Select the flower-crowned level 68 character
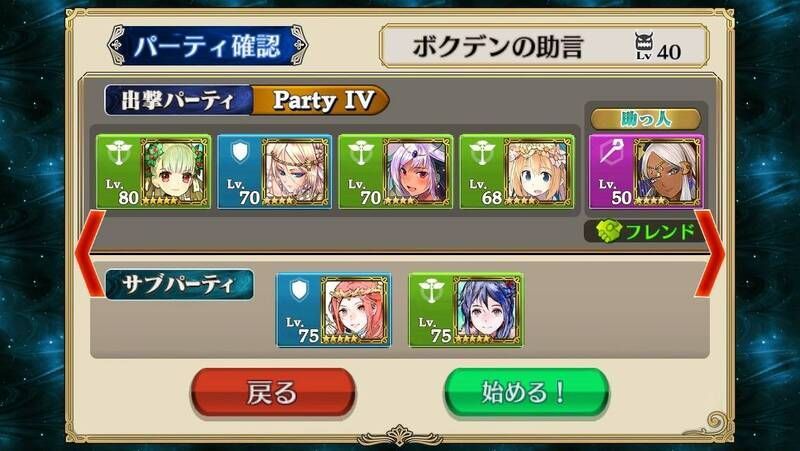The width and height of the screenshot is (800, 451). 517,171
